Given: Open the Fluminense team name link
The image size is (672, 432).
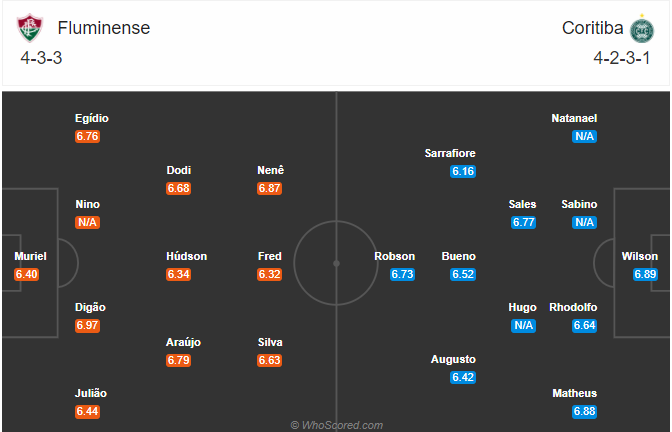Looking at the screenshot, I should [104, 28].
